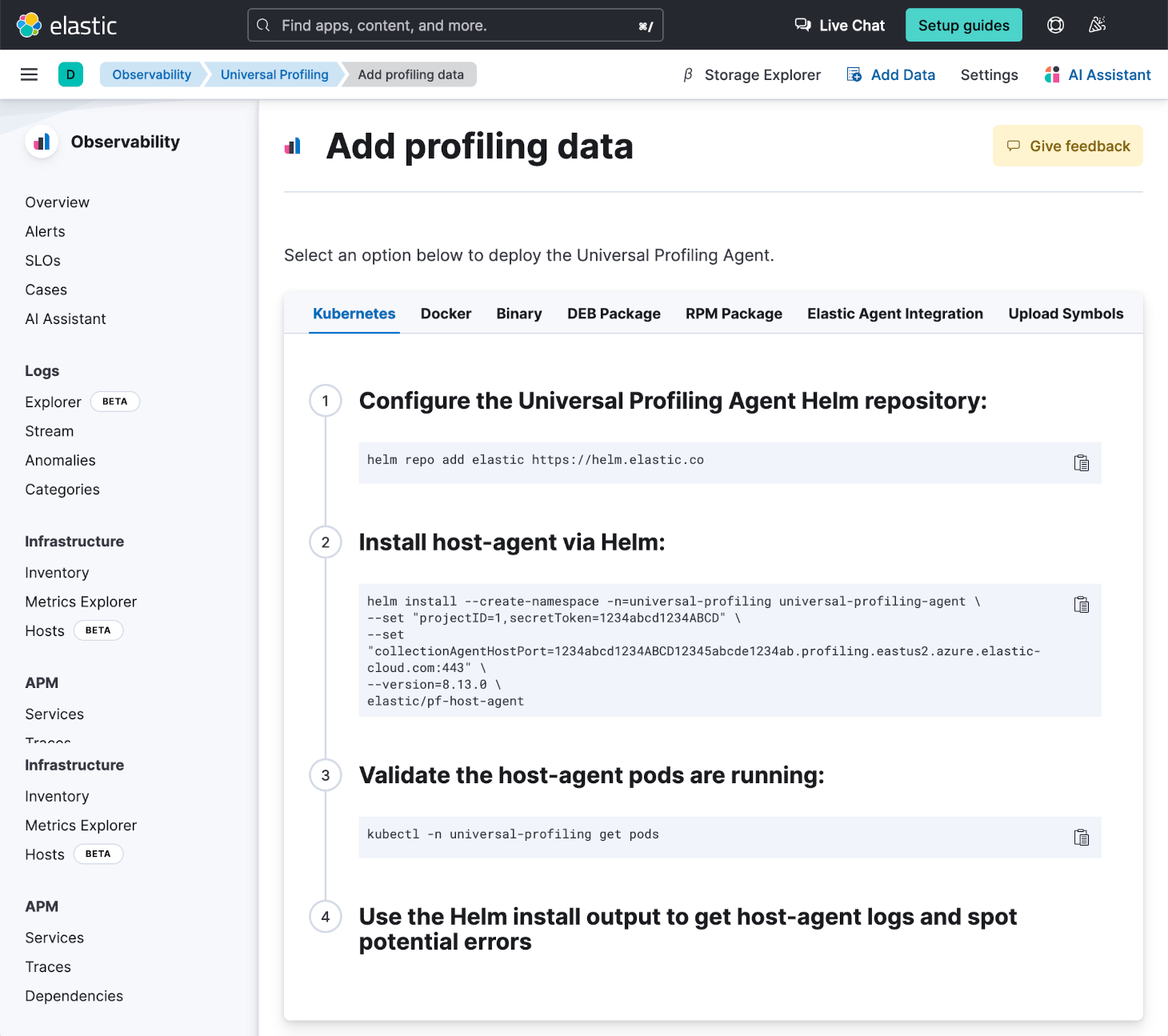
Task: Copy the helm install command
Action: (1082, 605)
